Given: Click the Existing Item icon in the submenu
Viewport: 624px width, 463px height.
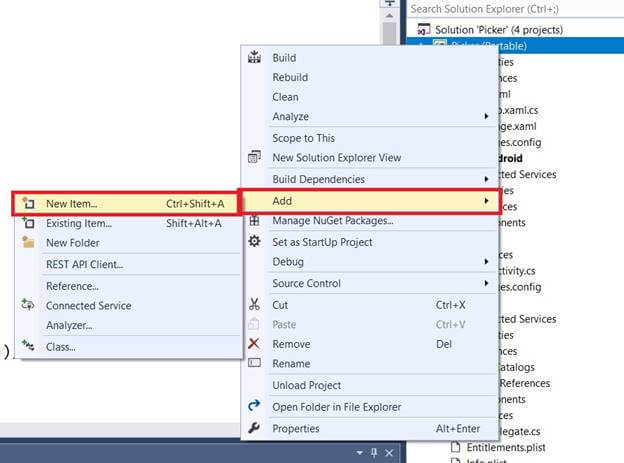Looking at the screenshot, I should tap(28, 223).
